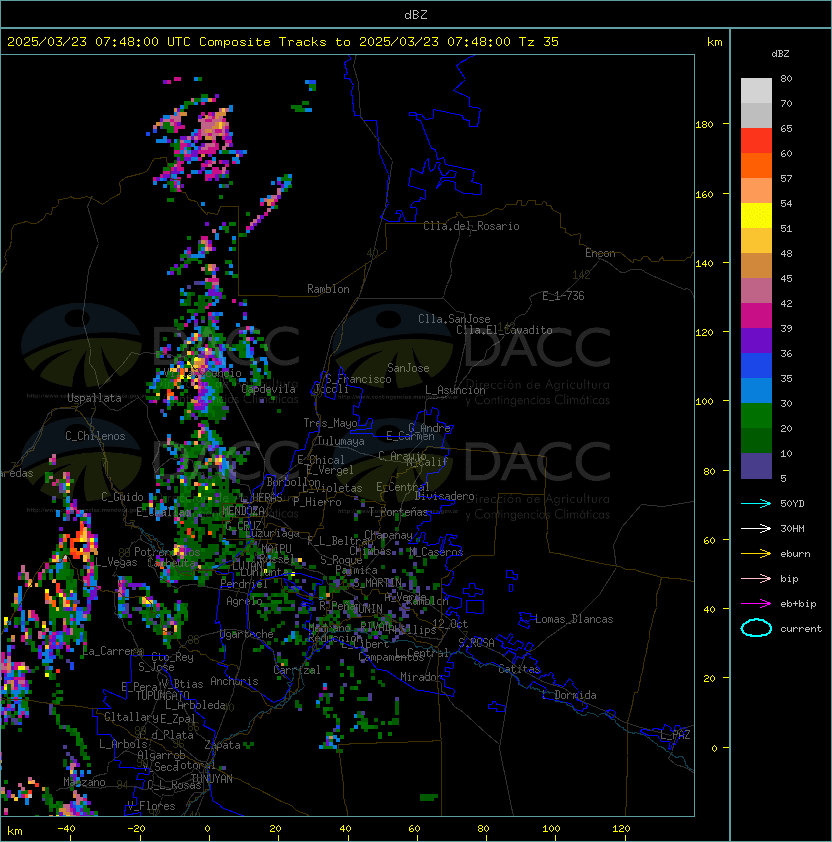Select the magenta swatch in dBZ scale
This screenshot has height=842, width=832.
click(x=756, y=315)
